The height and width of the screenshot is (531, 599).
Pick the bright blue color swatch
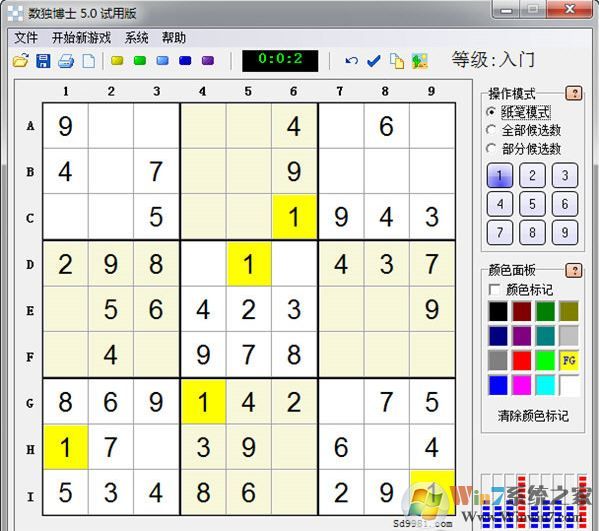[498, 385]
